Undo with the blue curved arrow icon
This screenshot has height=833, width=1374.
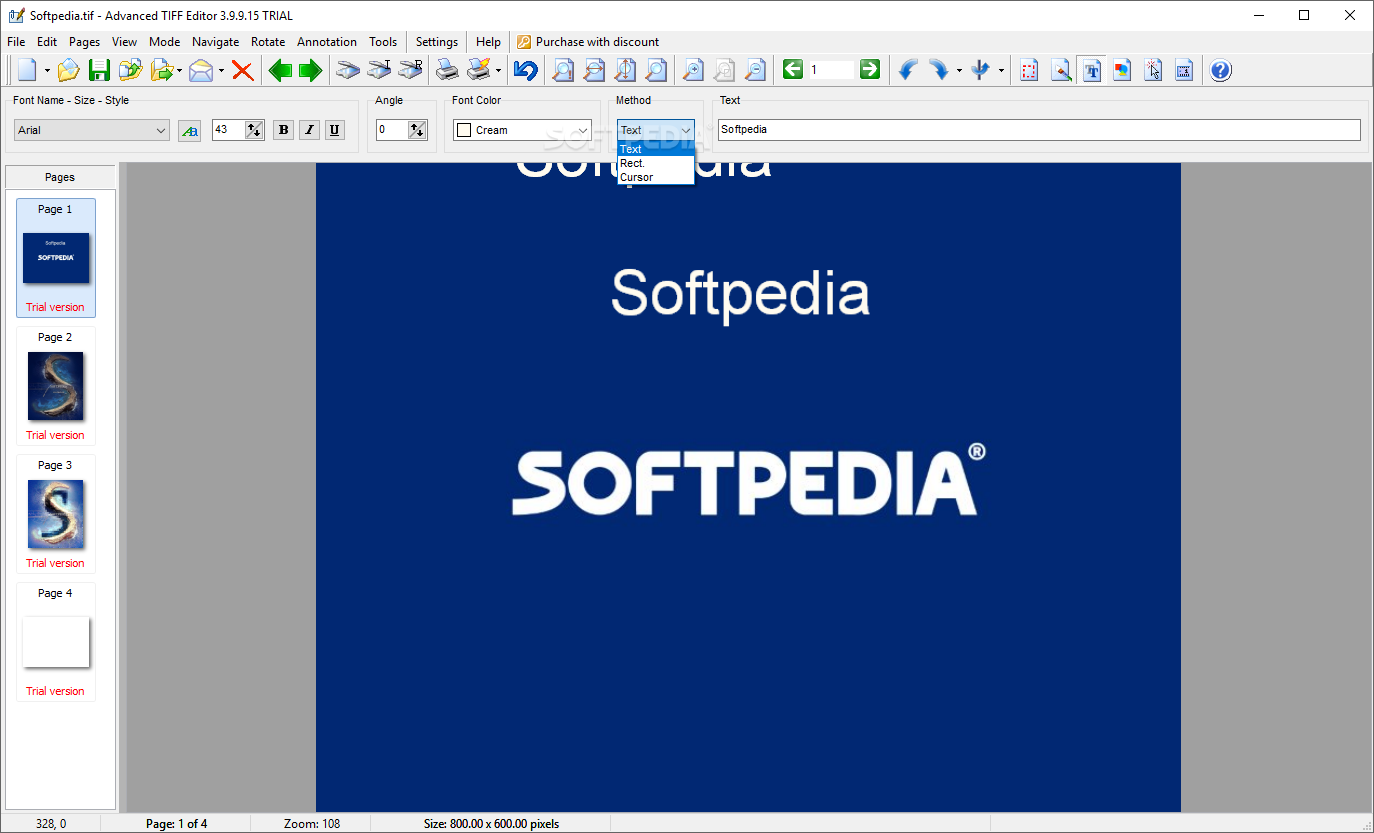[x=526, y=70]
